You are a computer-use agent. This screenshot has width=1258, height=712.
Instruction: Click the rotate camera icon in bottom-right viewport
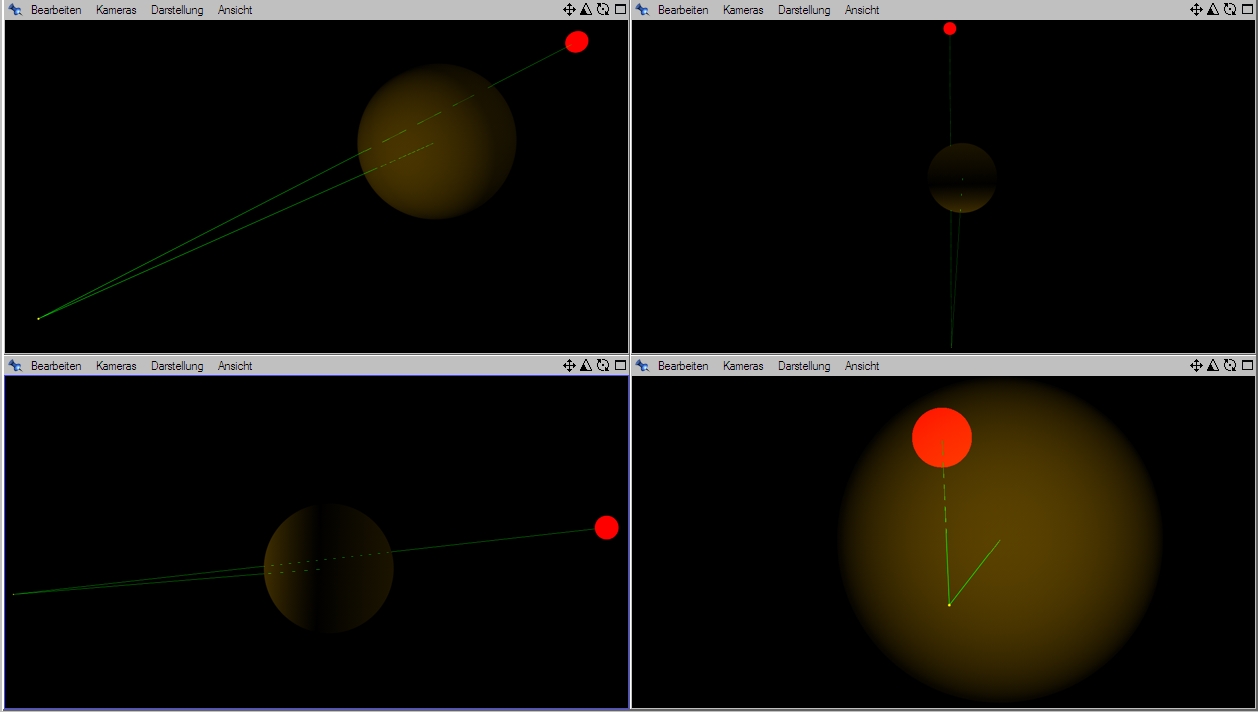point(1230,366)
